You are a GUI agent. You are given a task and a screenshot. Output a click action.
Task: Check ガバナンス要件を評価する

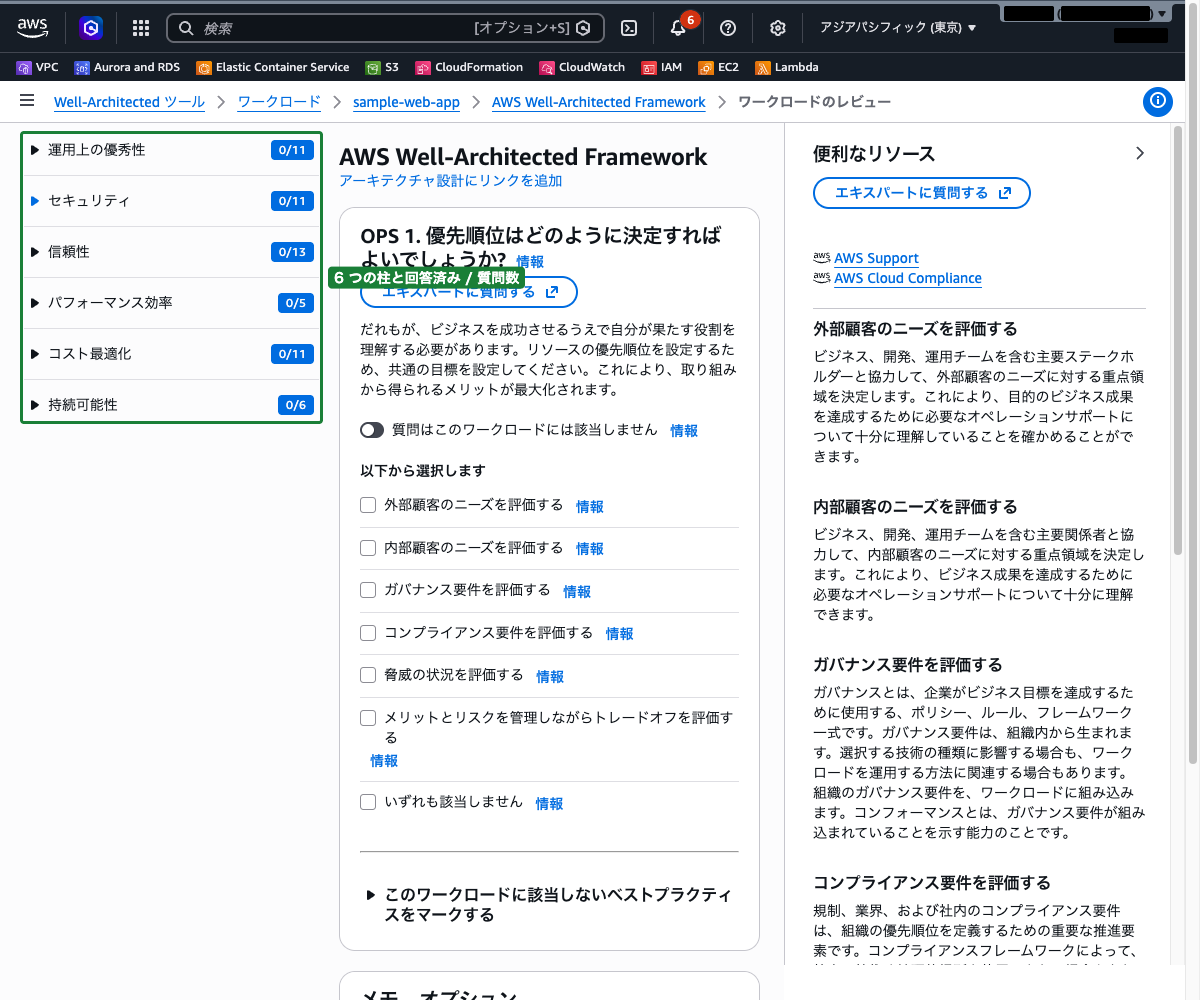click(x=368, y=590)
